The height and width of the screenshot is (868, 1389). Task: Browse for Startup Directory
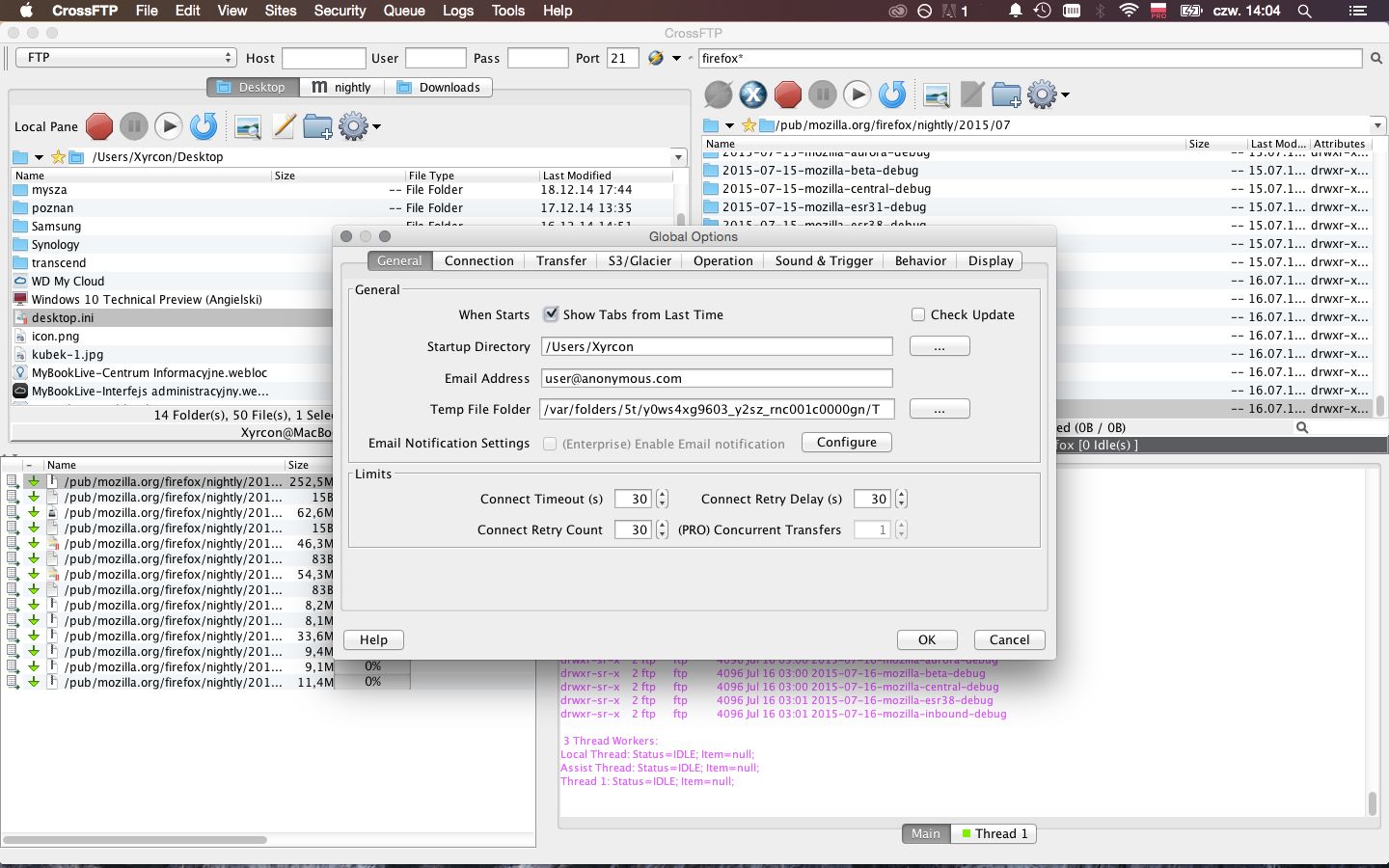click(x=940, y=346)
